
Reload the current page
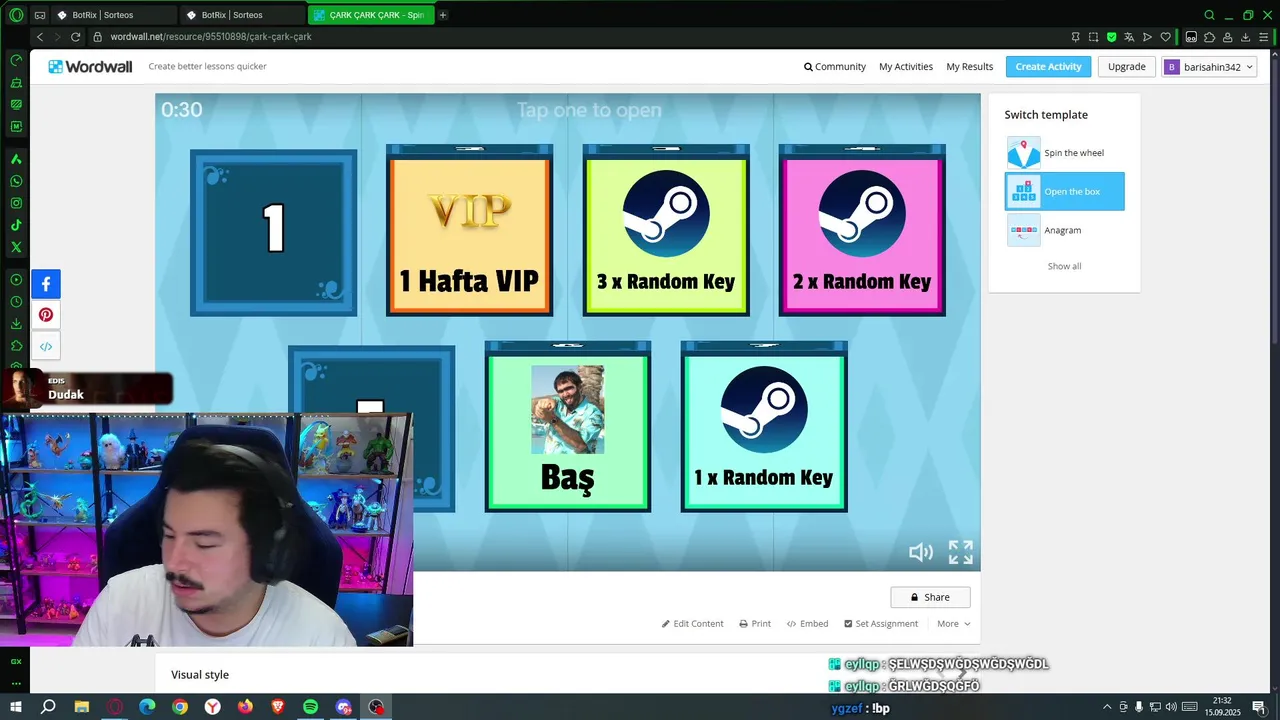(x=75, y=37)
